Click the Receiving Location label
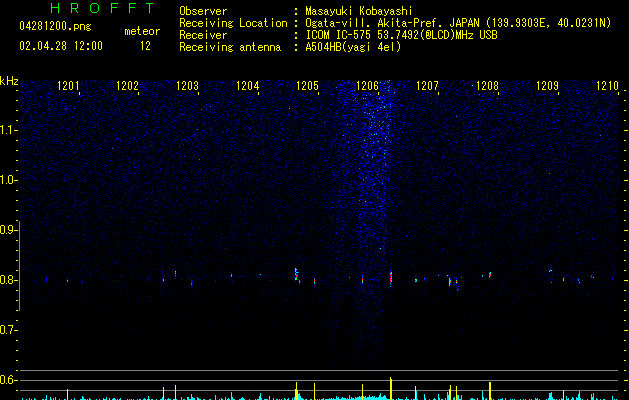The image size is (629, 400). (x=233, y=23)
